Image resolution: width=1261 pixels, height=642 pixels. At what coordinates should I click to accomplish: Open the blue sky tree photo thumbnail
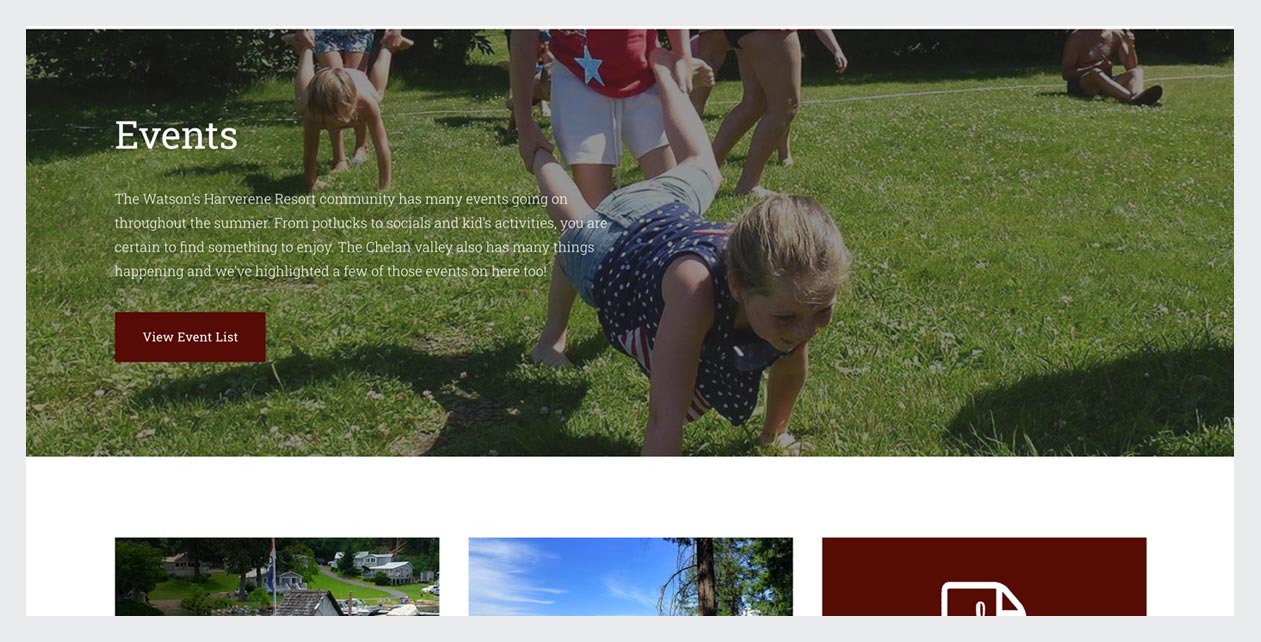tap(630, 577)
